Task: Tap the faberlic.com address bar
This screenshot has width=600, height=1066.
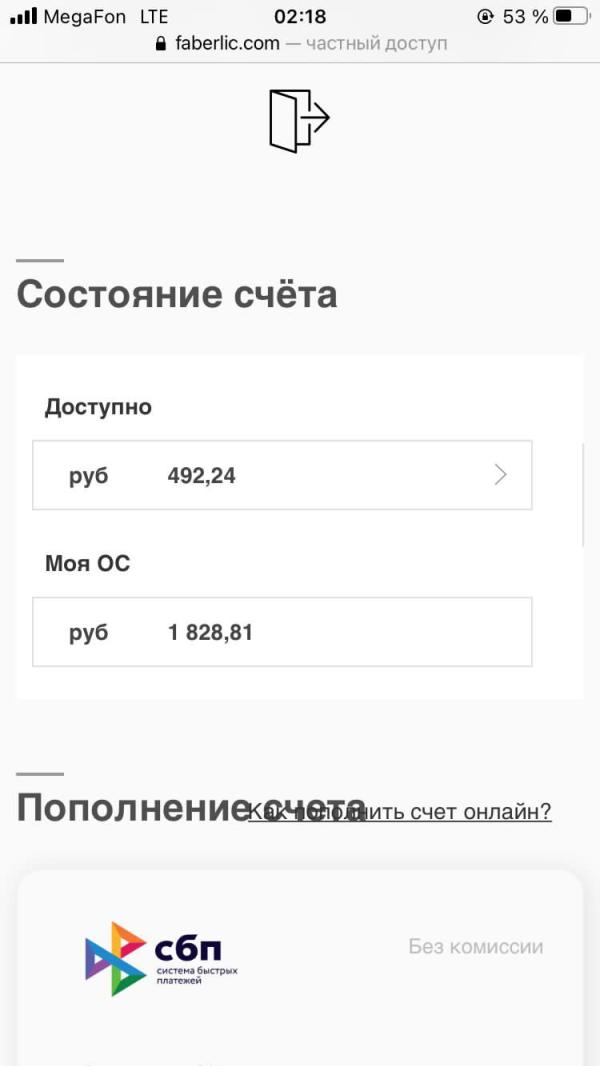Action: [x=300, y=44]
